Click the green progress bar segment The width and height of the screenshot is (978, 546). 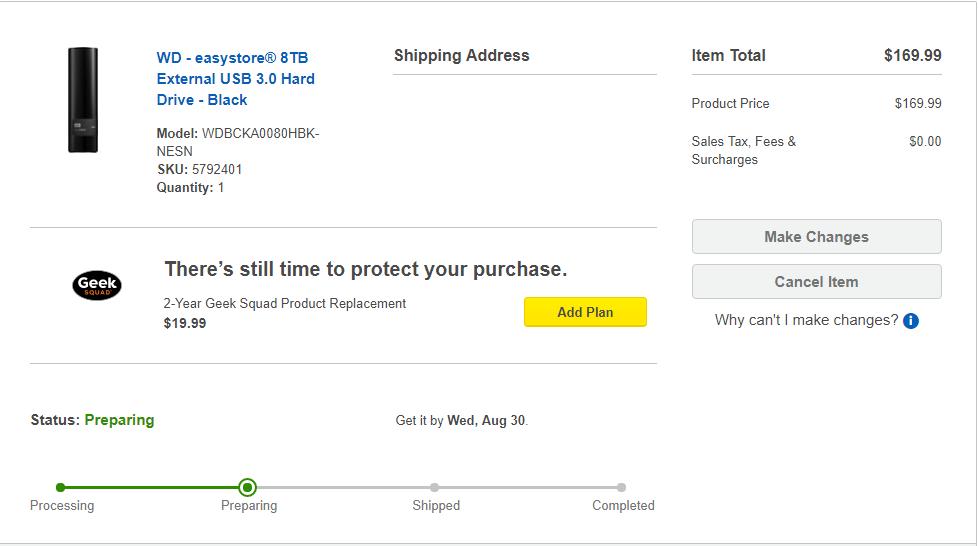pos(150,487)
